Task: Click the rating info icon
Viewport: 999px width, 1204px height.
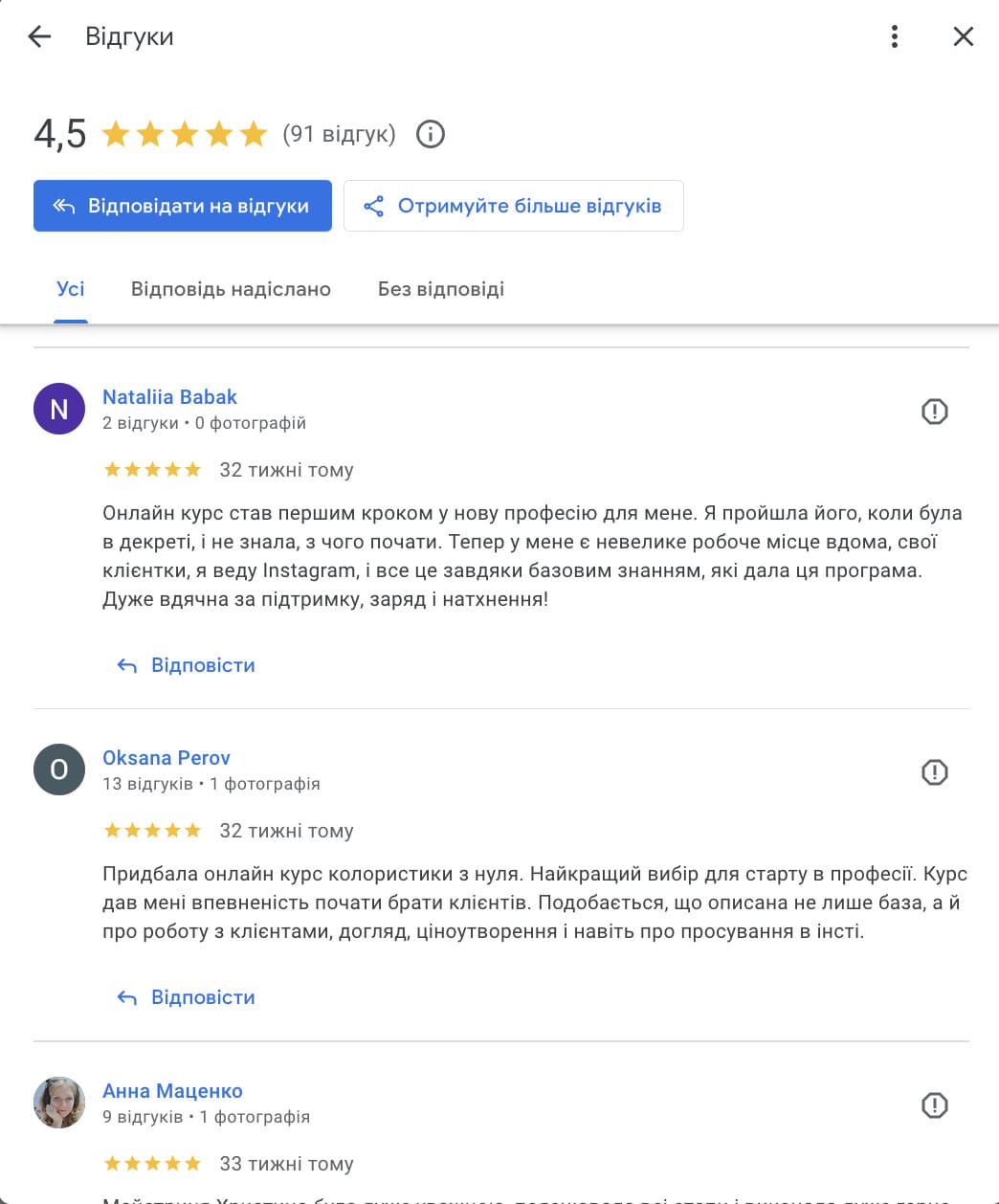Action: click(x=431, y=134)
